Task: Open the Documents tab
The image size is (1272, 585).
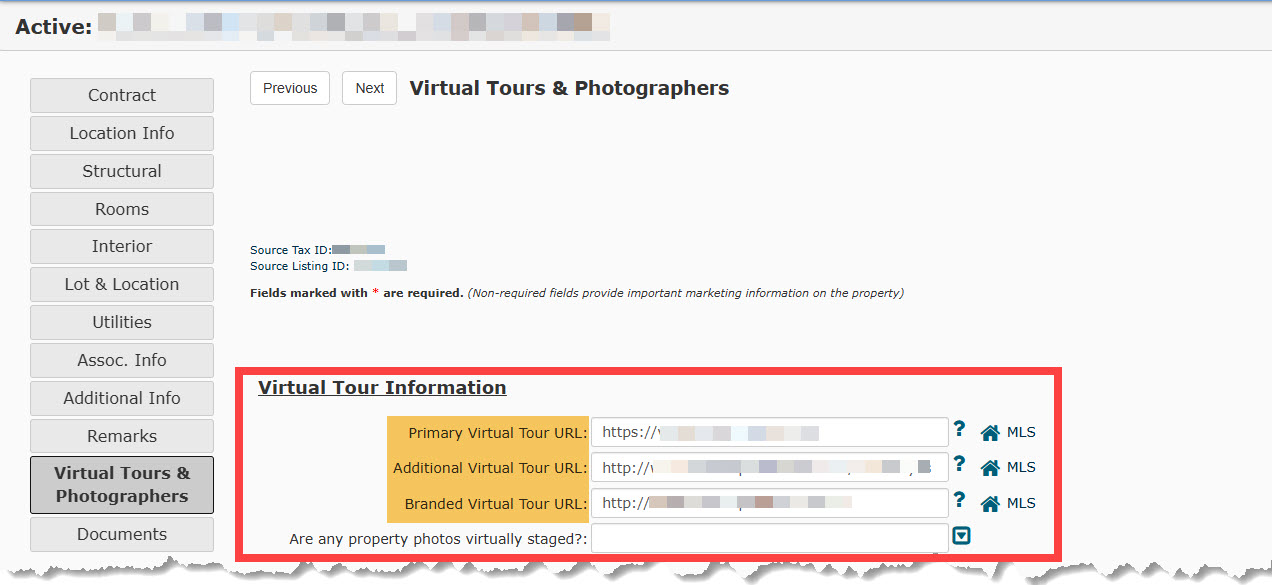Action: pos(122,534)
